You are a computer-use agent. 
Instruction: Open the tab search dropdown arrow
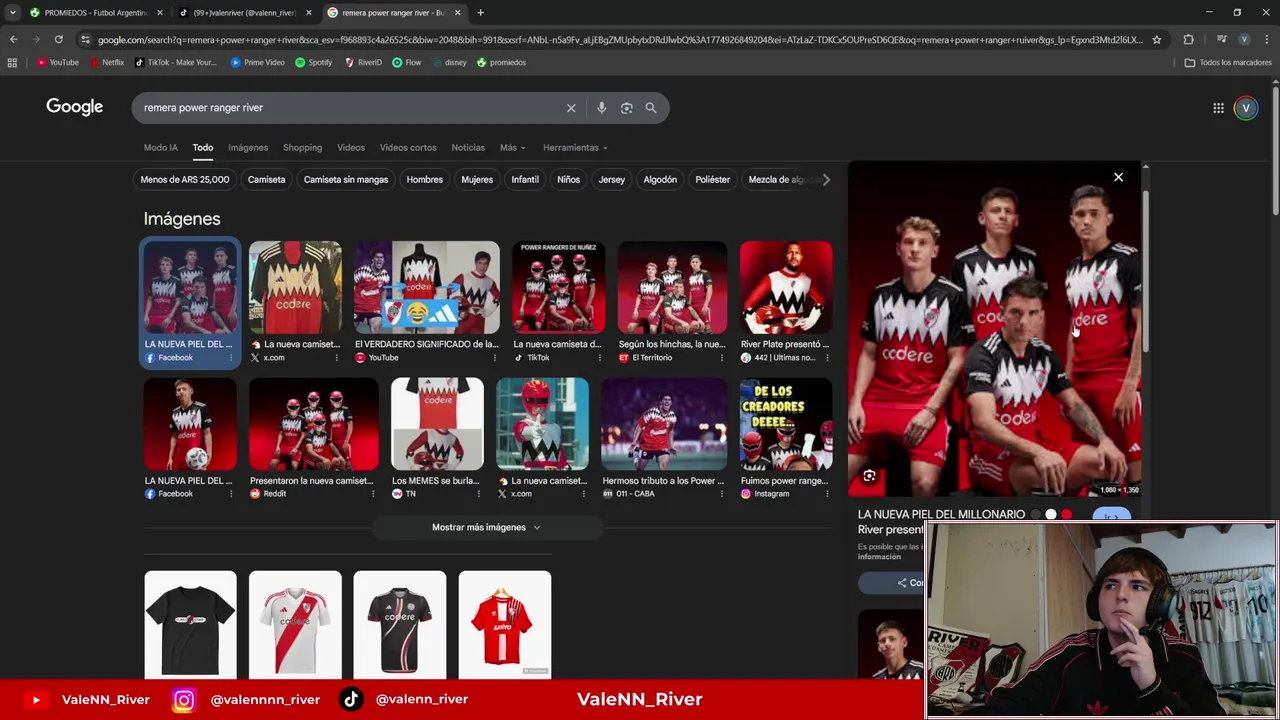point(12,13)
